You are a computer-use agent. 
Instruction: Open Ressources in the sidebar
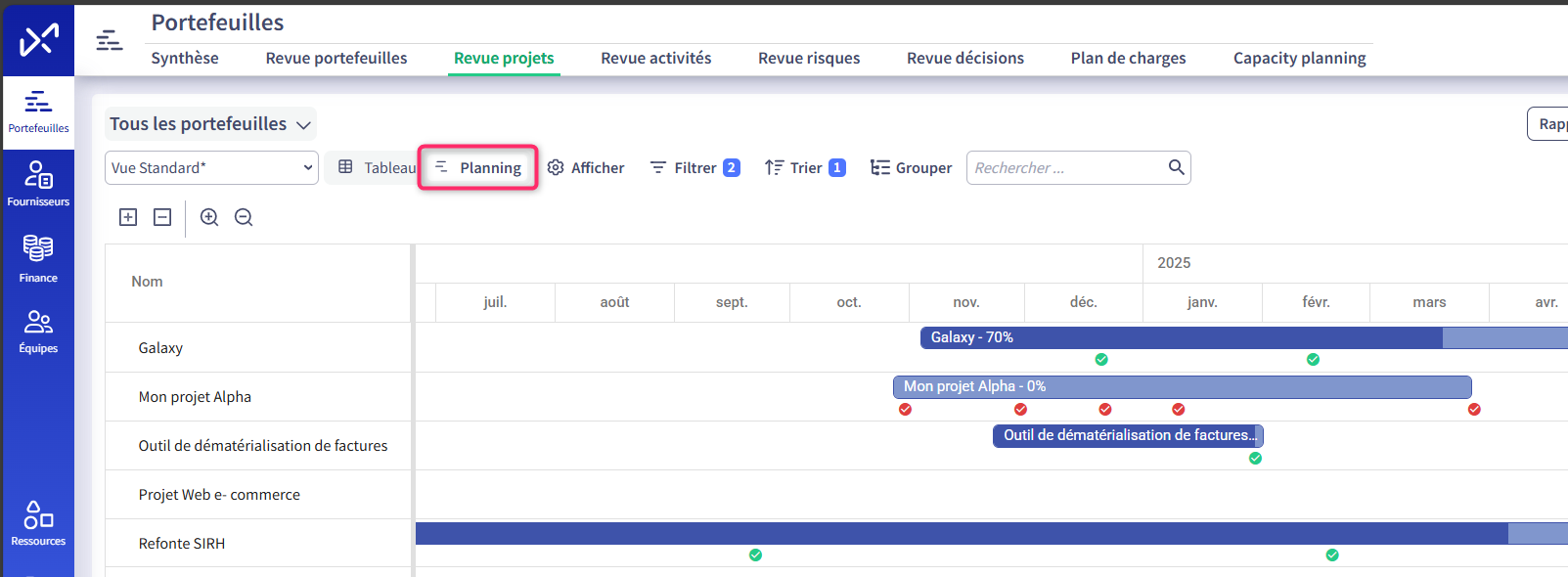(38, 523)
